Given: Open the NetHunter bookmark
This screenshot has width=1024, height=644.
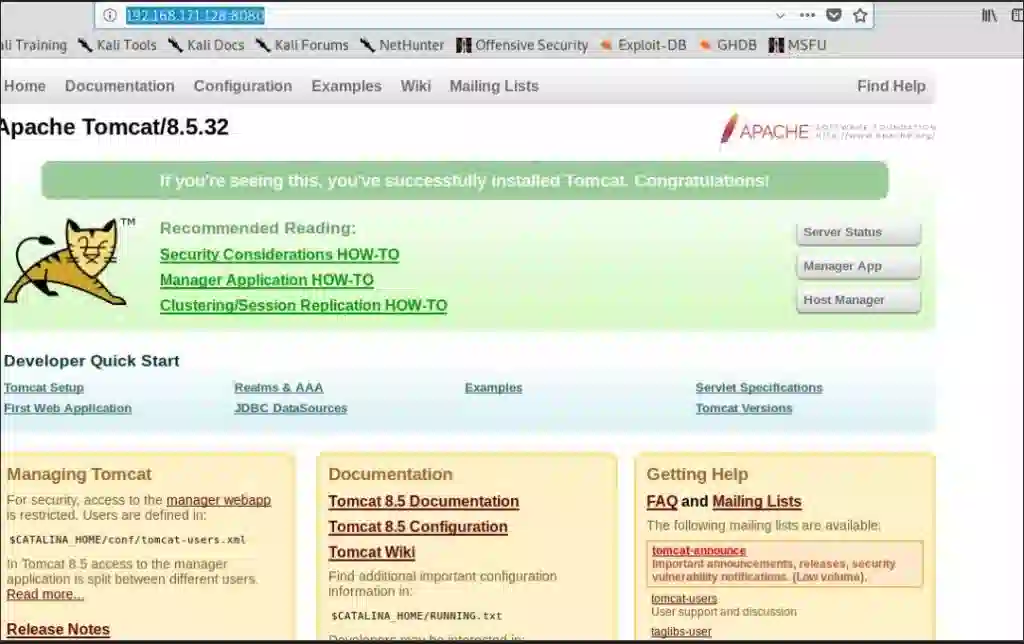Looking at the screenshot, I should coord(402,45).
